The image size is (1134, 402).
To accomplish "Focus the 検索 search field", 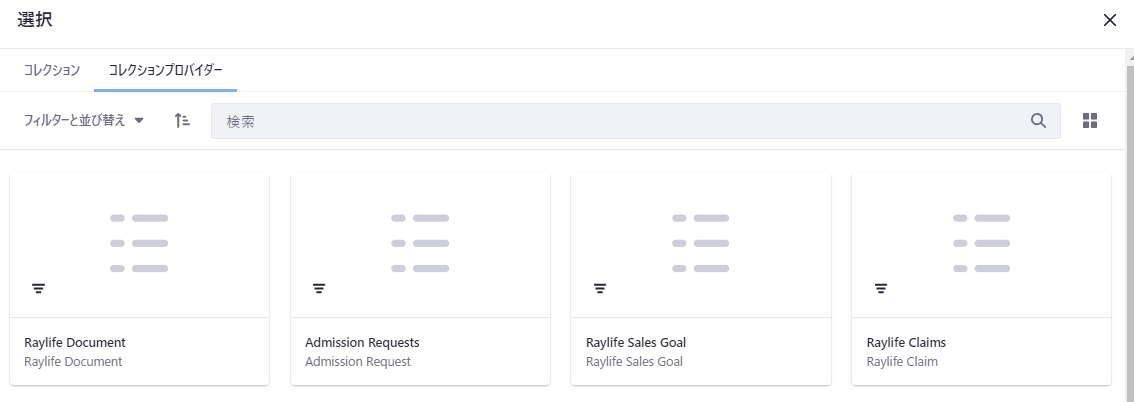I will tap(620, 121).
